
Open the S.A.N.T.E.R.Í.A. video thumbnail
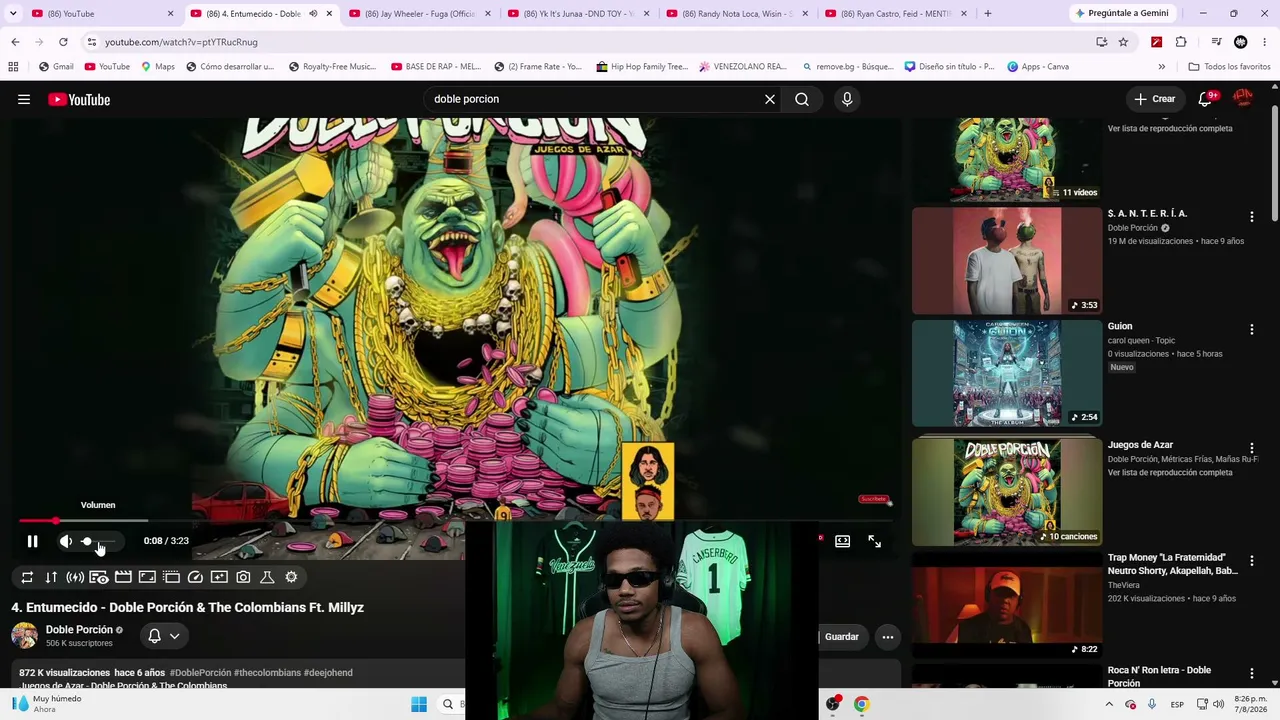pos(1007,261)
